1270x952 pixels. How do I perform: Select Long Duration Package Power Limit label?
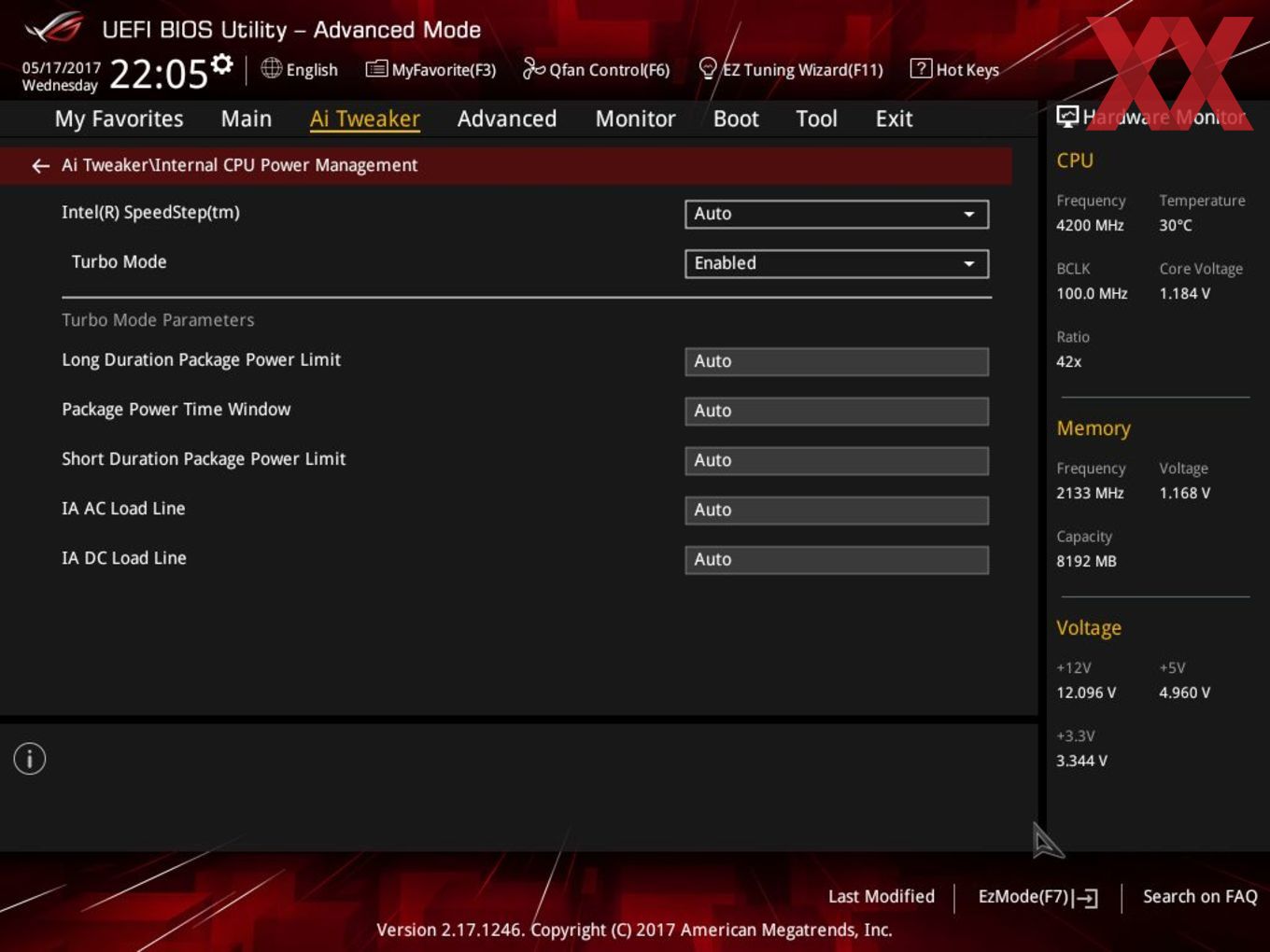[x=201, y=360]
